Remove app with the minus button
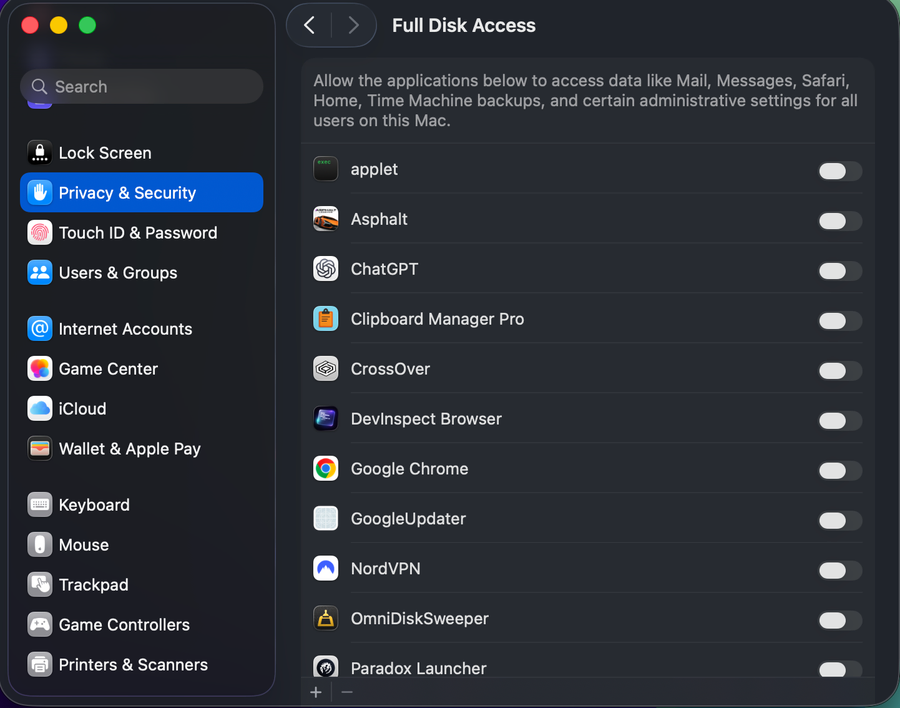The height and width of the screenshot is (708, 900). pos(347,692)
